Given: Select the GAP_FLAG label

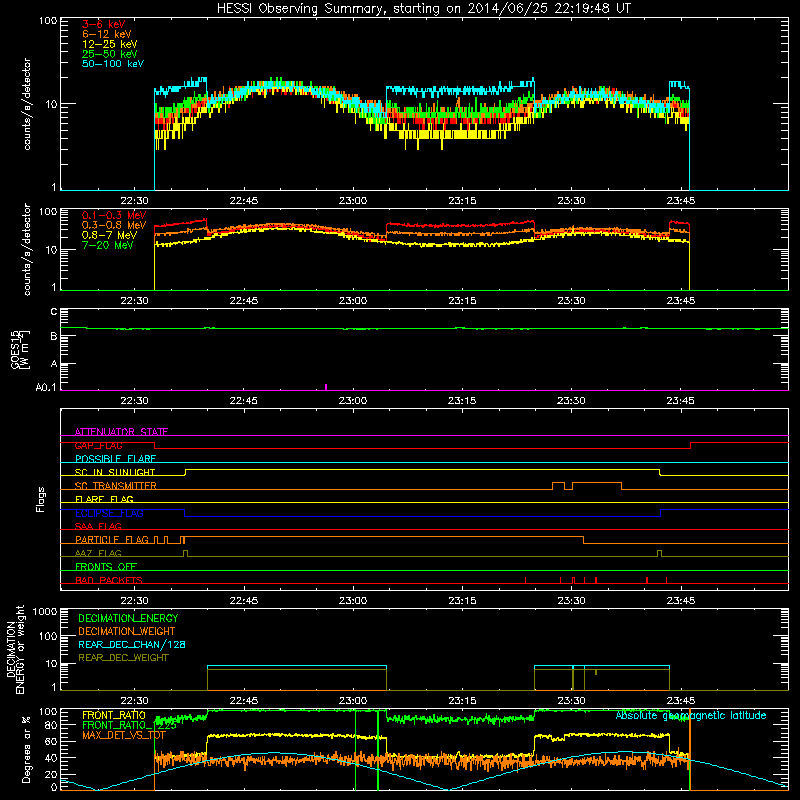Looking at the screenshot, I should coord(98,445).
